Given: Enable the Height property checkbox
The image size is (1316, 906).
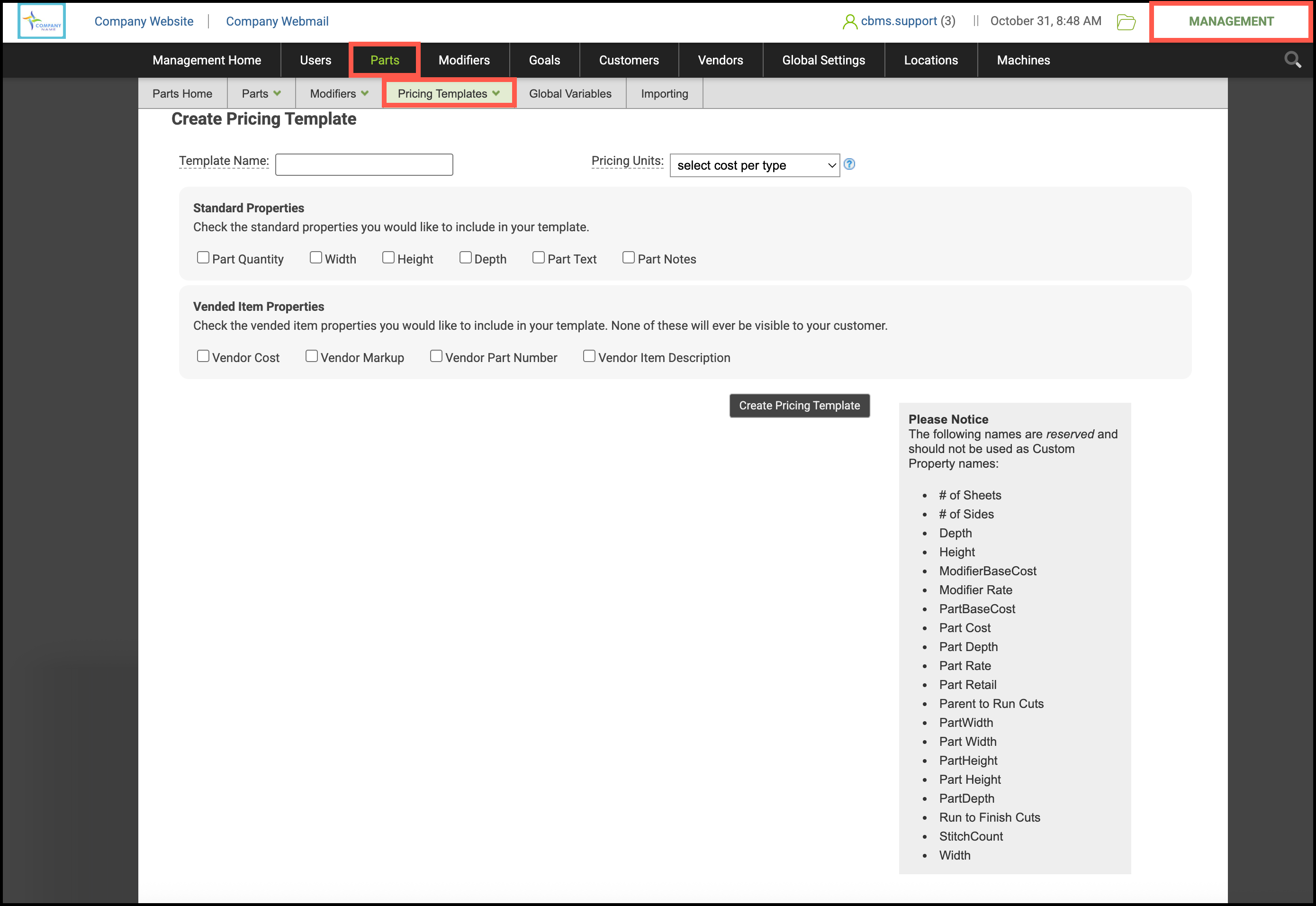Looking at the screenshot, I should tap(388, 258).
